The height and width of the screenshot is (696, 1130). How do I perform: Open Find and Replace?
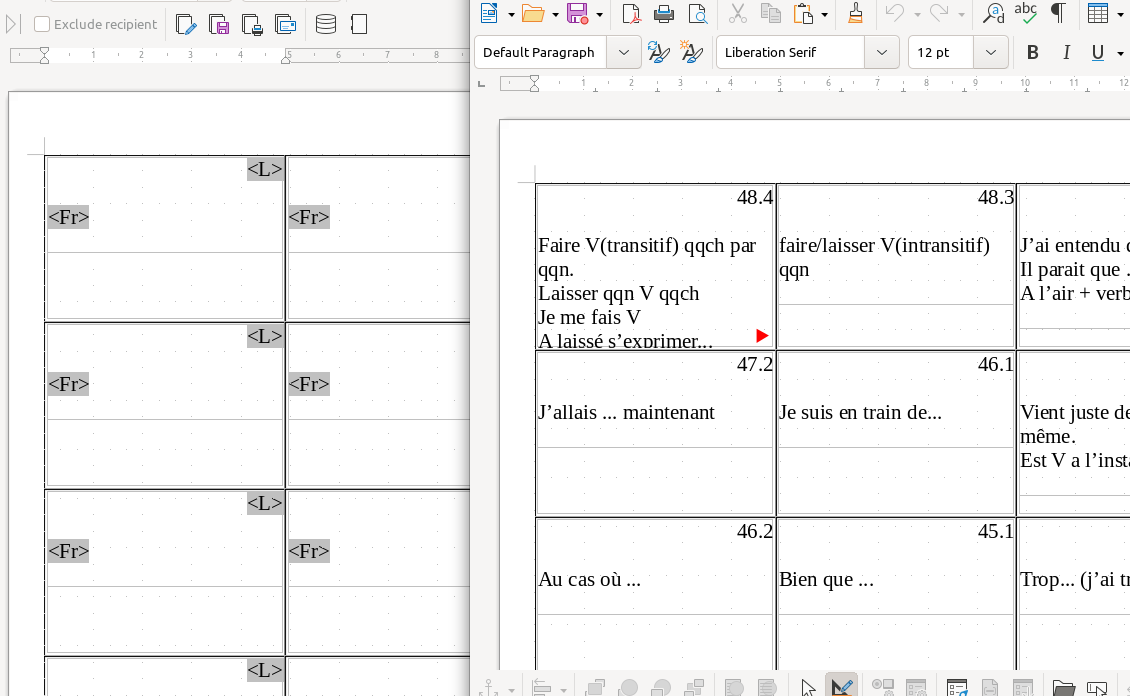coord(993,13)
